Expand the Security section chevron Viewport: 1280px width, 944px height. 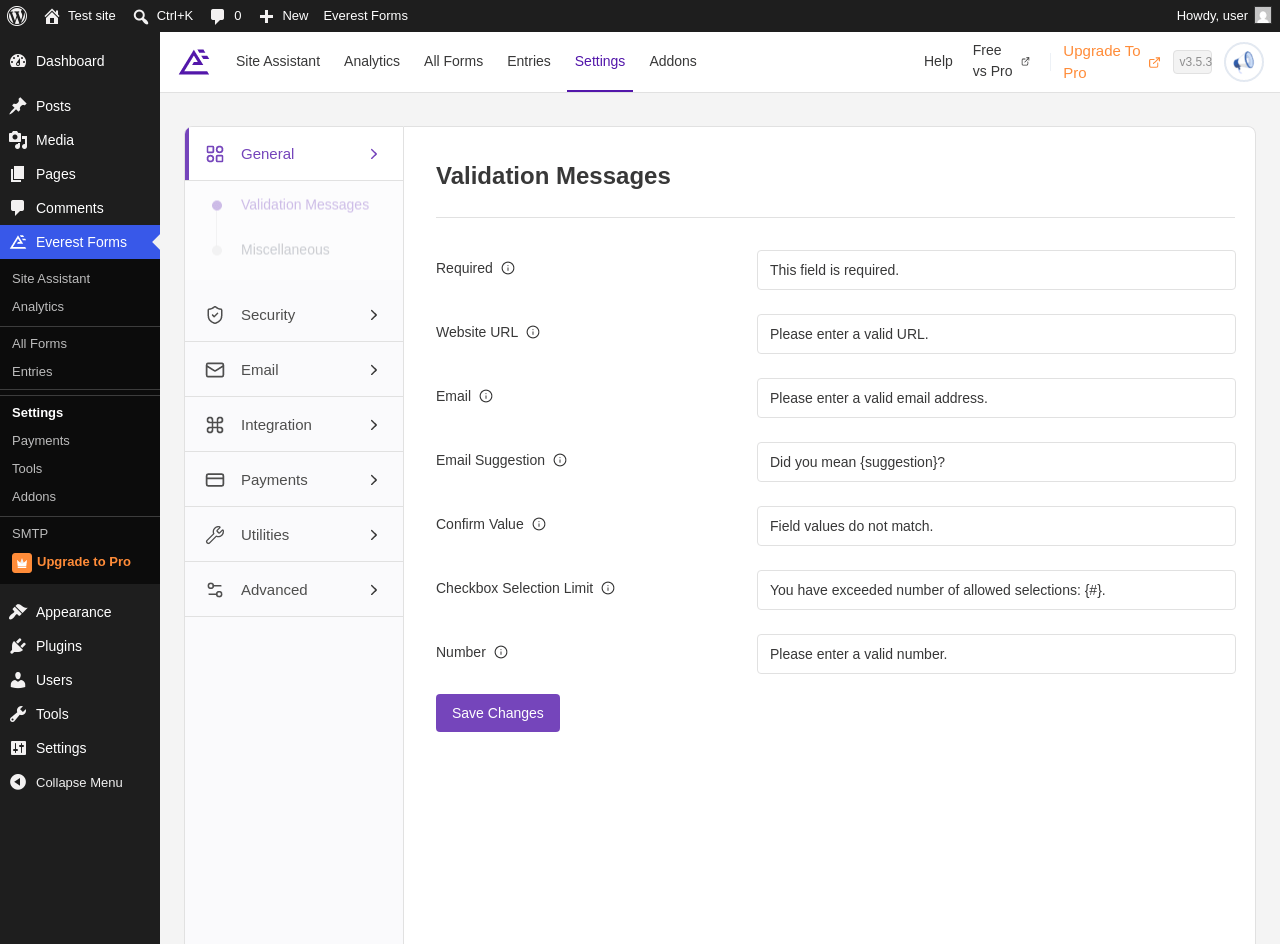click(374, 315)
